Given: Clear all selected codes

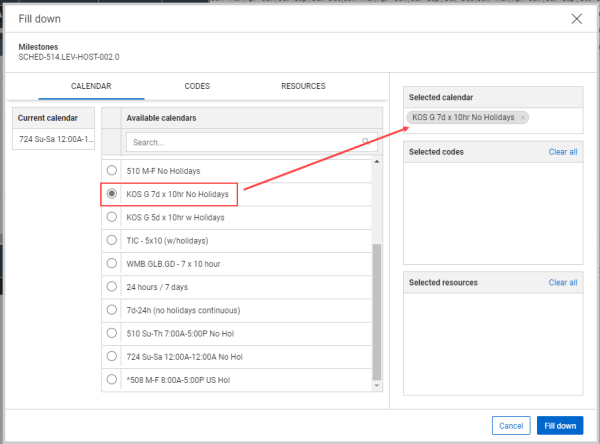Looking at the screenshot, I should coord(563,152).
